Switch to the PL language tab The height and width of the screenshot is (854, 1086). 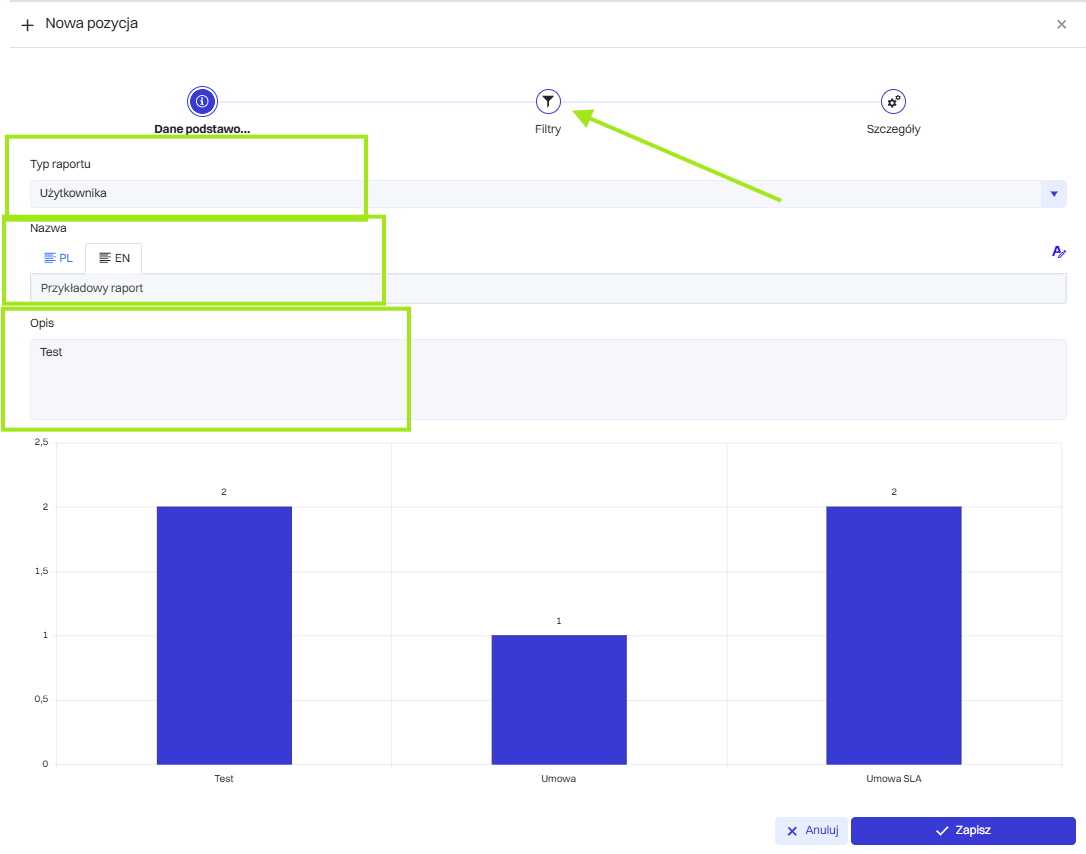coord(58,258)
